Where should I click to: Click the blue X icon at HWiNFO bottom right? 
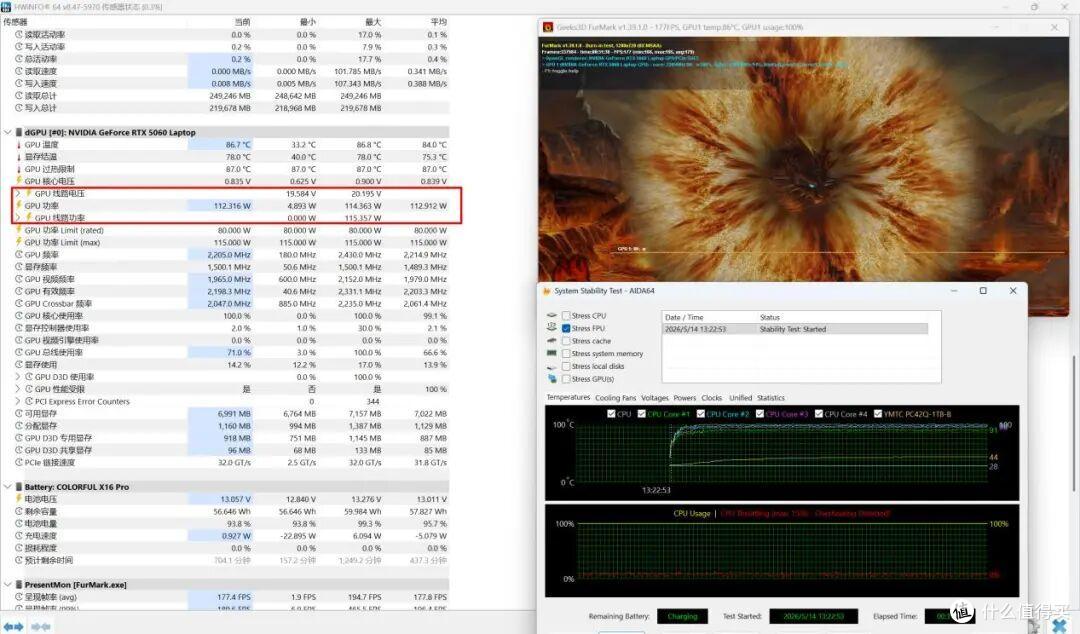click(x=1059, y=626)
